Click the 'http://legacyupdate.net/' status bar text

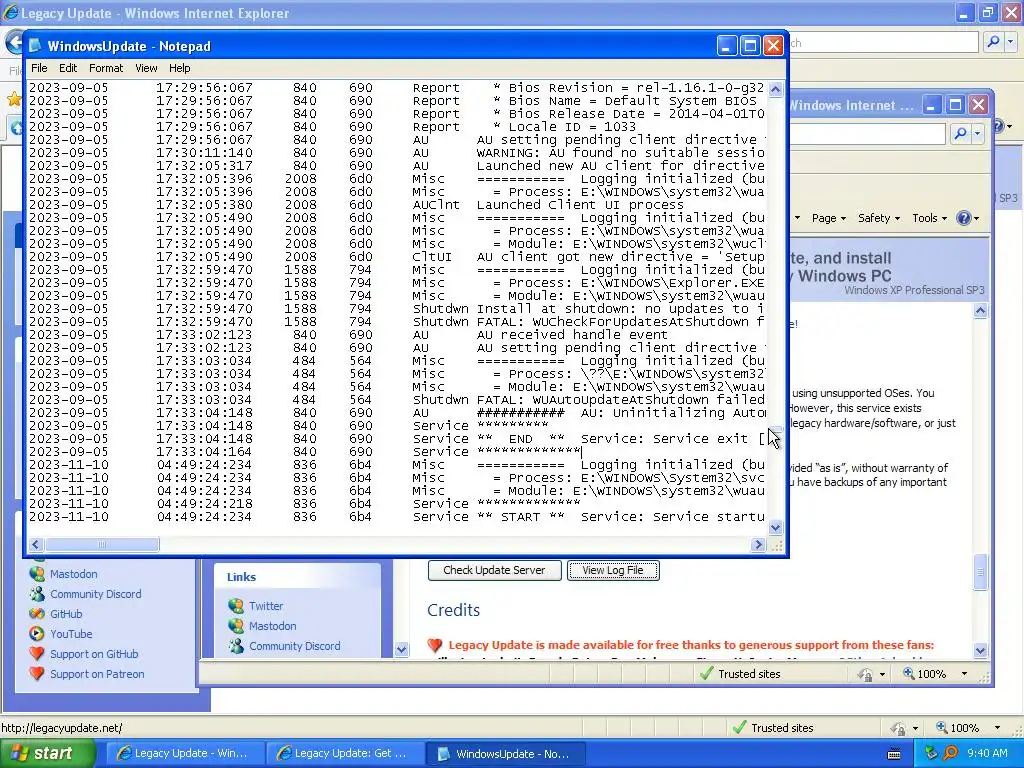(61, 728)
